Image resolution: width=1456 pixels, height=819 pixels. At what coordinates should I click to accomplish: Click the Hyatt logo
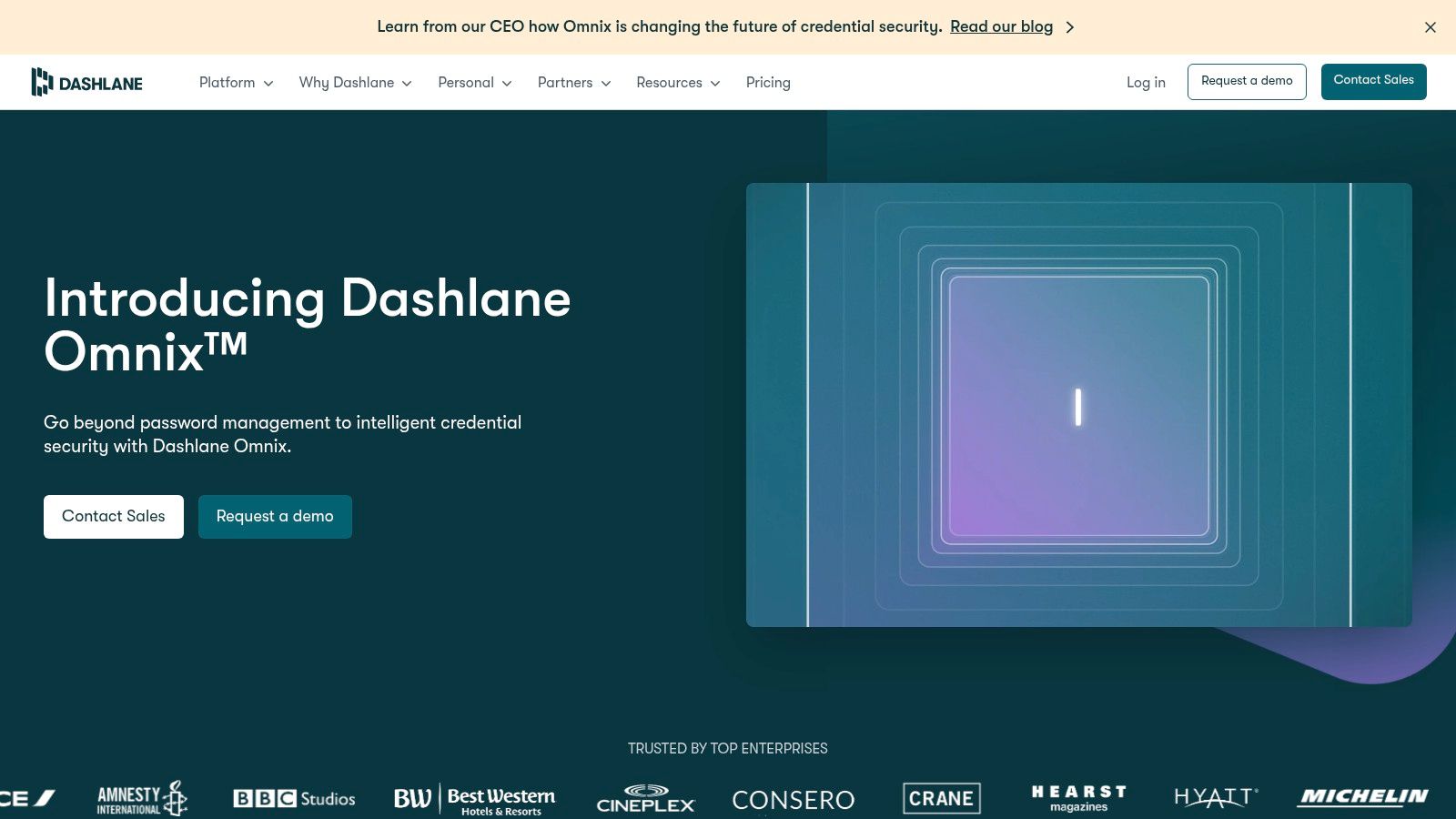[1216, 797]
